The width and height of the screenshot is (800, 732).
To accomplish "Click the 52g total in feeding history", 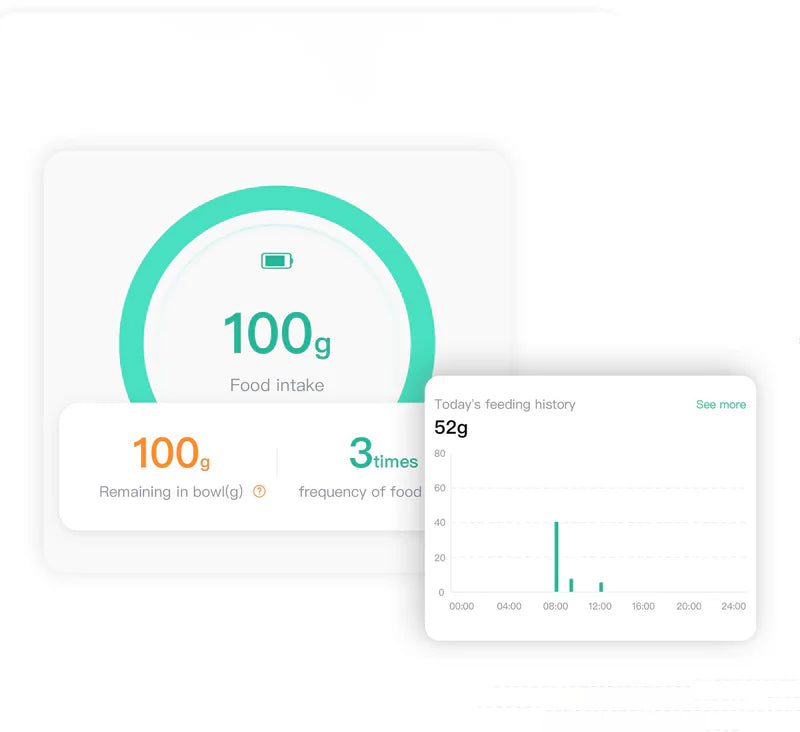I will click(451, 429).
